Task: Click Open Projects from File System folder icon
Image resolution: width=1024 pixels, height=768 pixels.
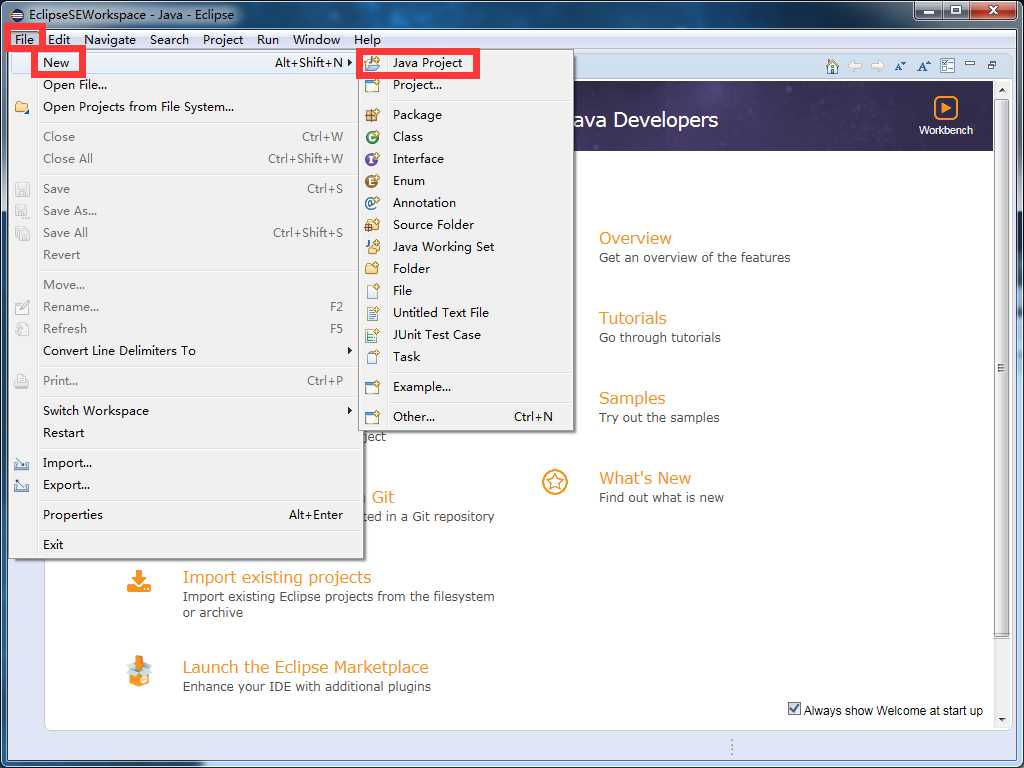Action: click(22, 107)
